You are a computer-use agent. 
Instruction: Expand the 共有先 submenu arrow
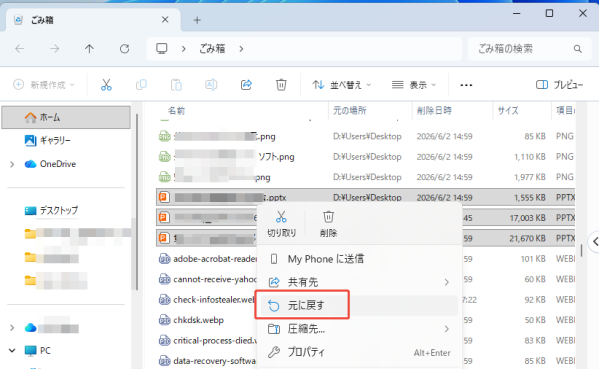click(x=447, y=282)
